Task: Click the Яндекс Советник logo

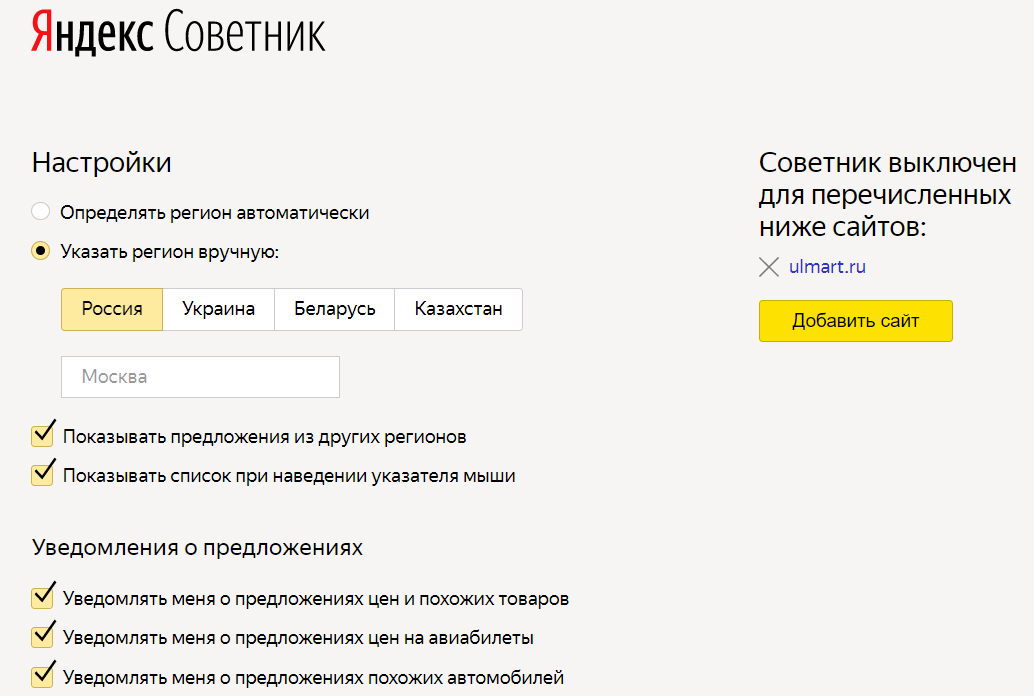Action: [x=178, y=32]
